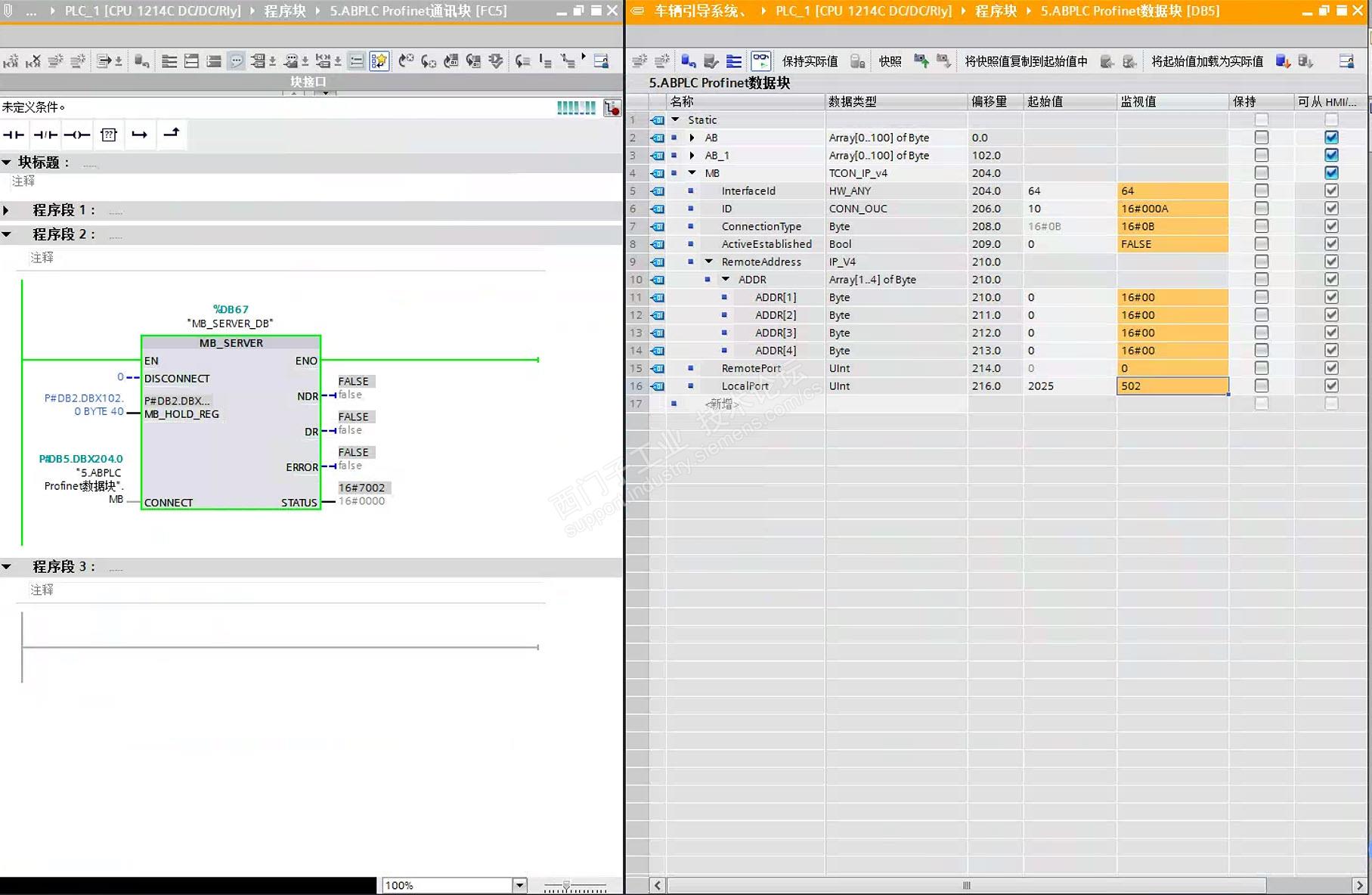Click 程序块 breadcrumb in DB5 title bar
This screenshot has height=895, width=1372.
pyautogui.click(x=996, y=11)
